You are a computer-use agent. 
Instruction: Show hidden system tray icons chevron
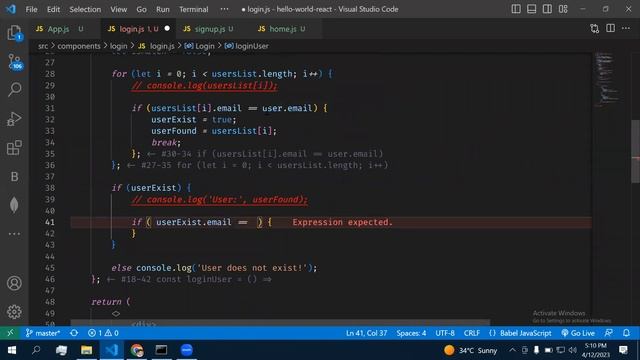[512, 350]
